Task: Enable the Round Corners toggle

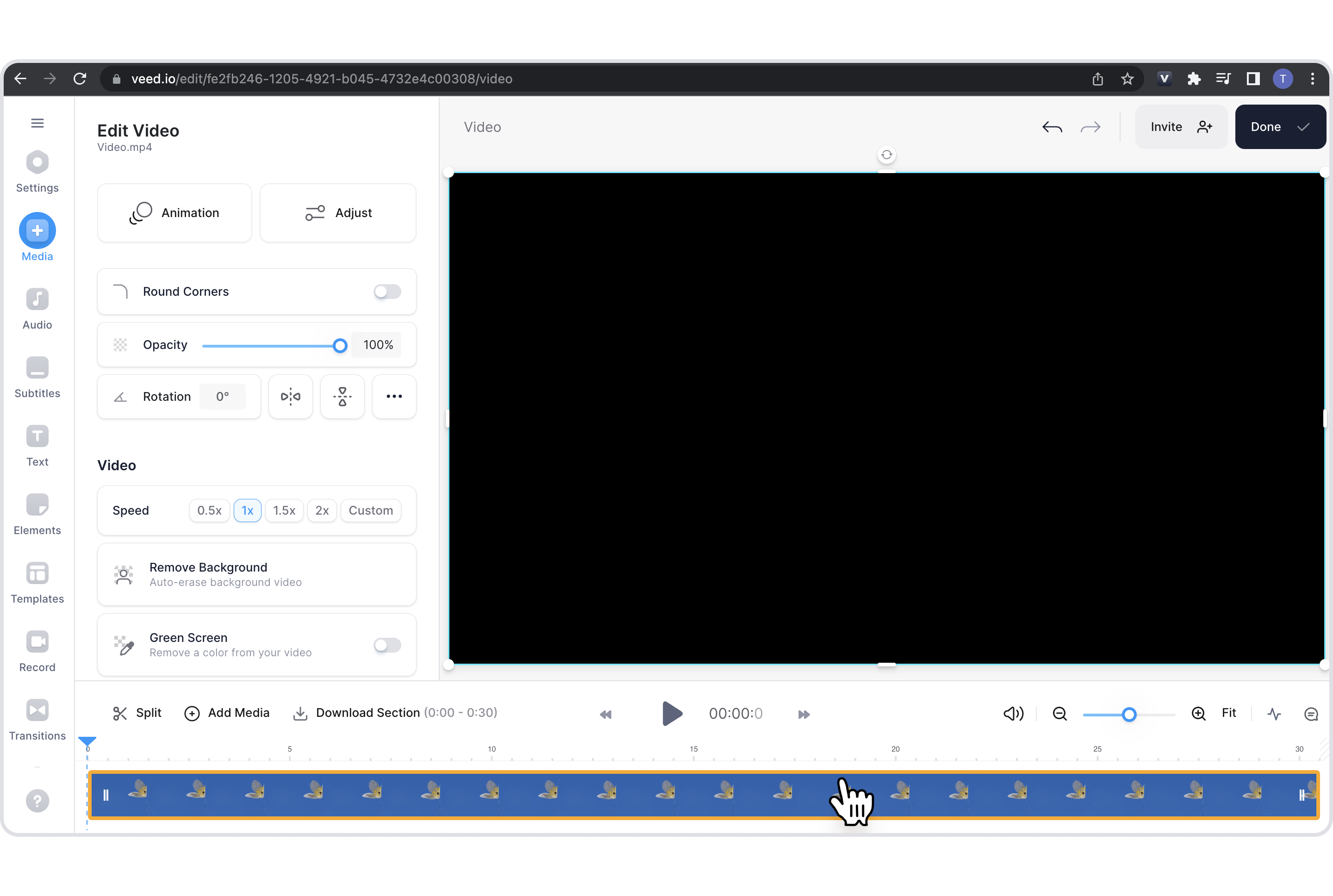Action: click(387, 292)
